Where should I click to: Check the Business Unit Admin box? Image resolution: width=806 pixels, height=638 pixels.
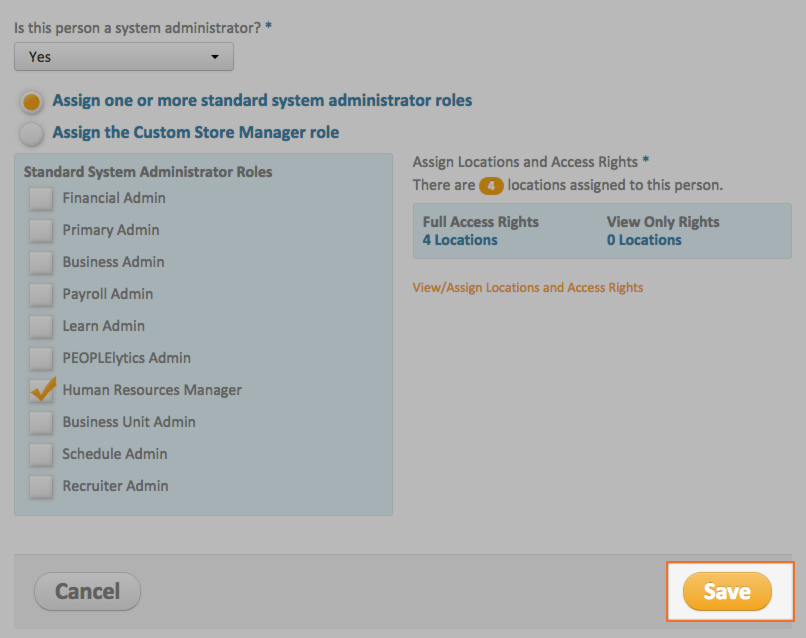pyautogui.click(x=41, y=422)
